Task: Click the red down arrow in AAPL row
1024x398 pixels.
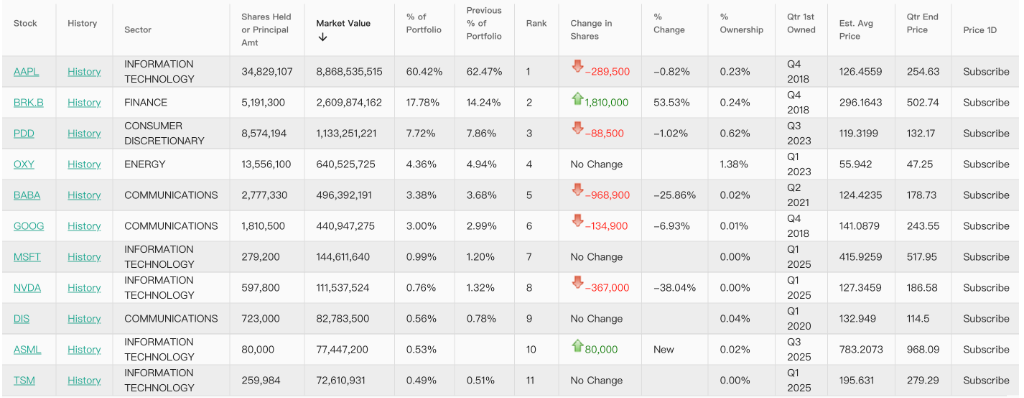Action: point(577,66)
